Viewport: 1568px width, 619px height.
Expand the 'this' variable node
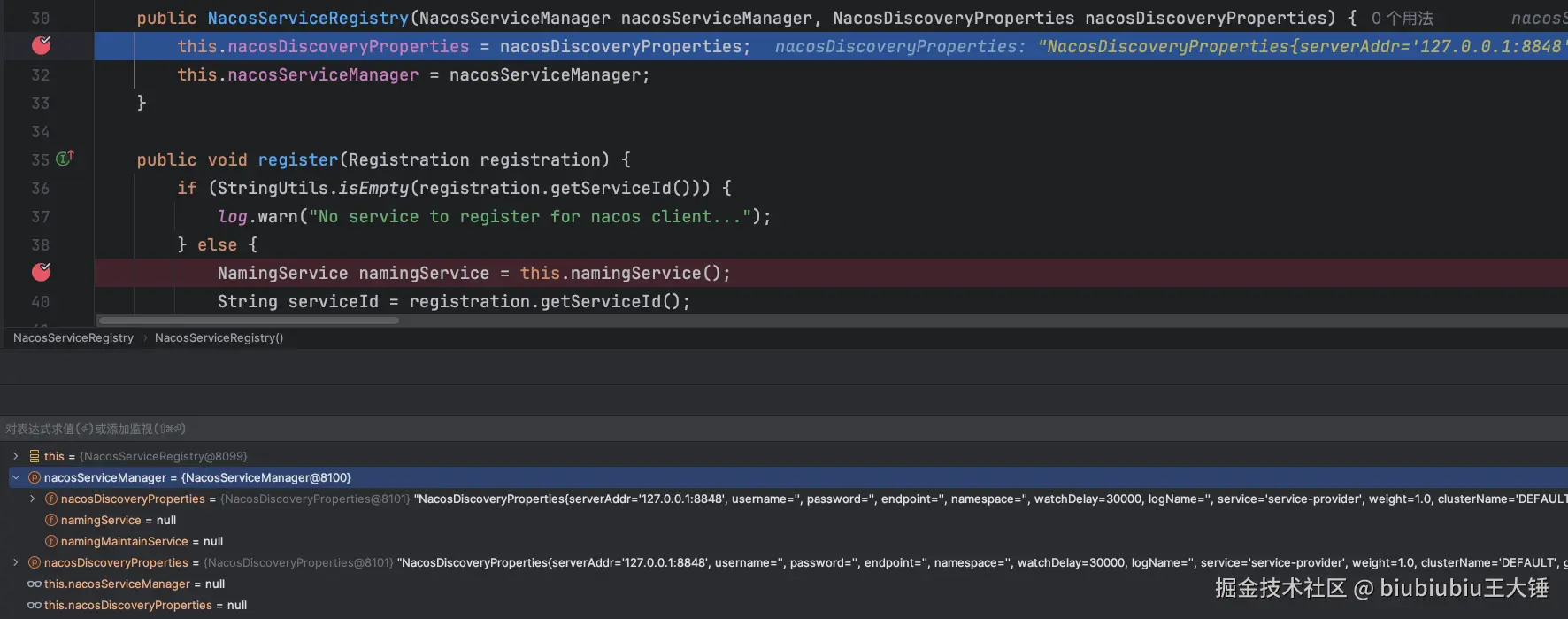point(15,456)
